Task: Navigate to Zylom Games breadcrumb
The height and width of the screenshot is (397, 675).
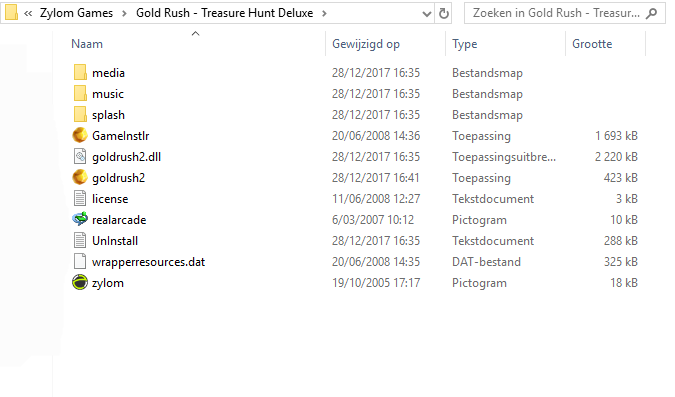Action: pos(76,13)
